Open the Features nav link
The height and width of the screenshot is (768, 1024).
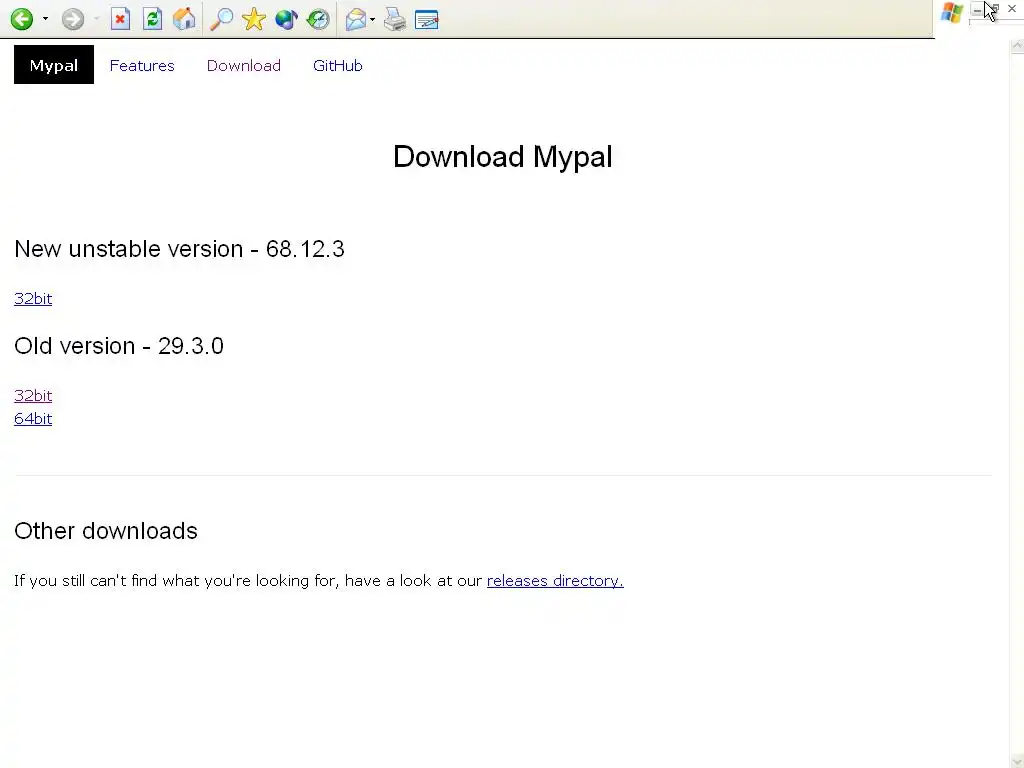[x=142, y=65]
